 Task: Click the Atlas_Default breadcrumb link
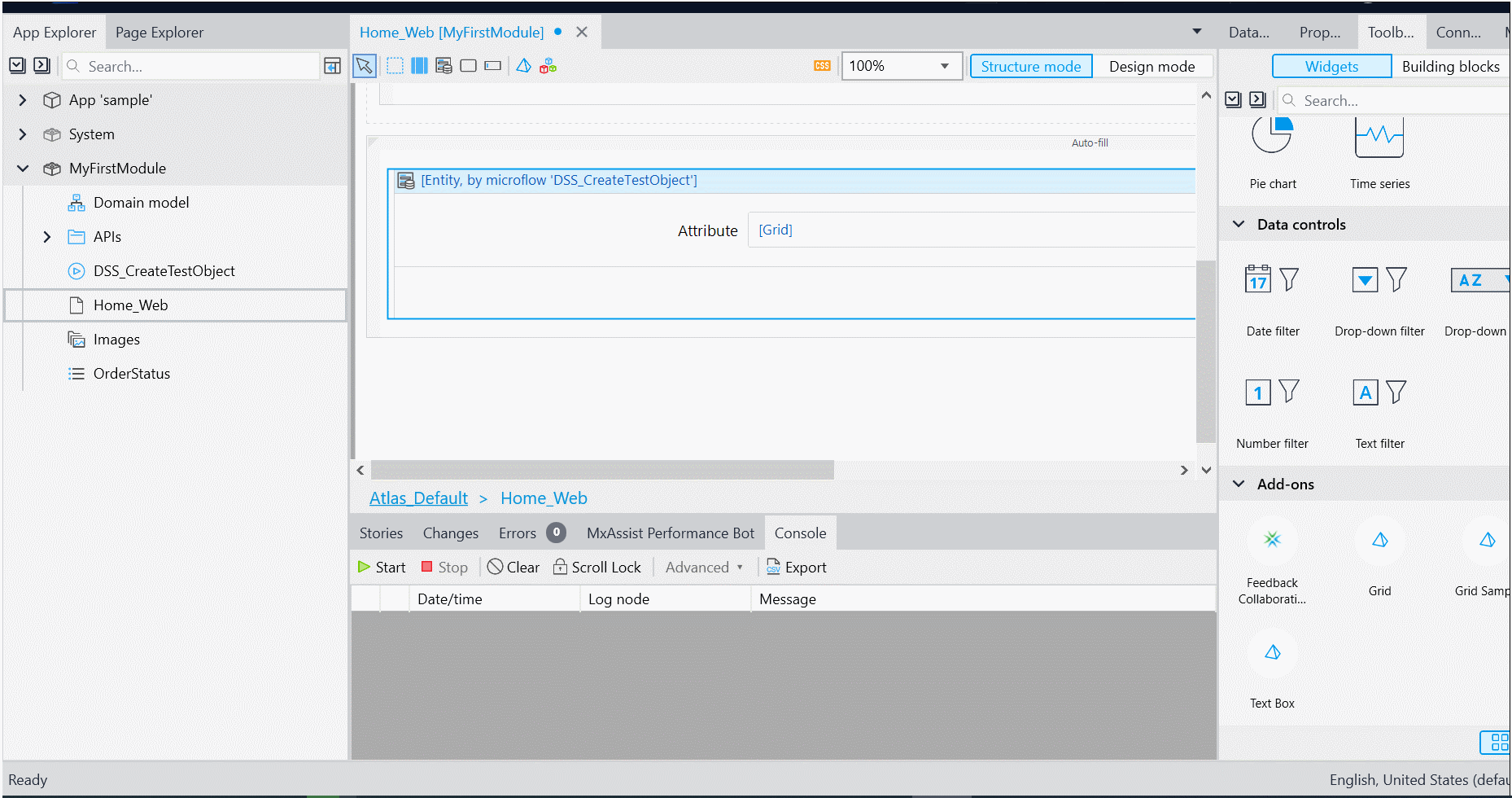click(418, 498)
